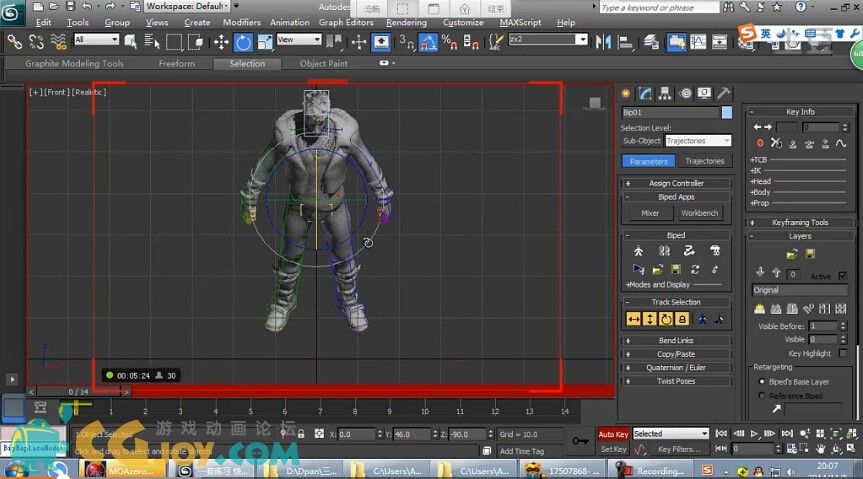Click the Mirror tool icon
Screen dimensions: 863x479
[x=603, y=42]
